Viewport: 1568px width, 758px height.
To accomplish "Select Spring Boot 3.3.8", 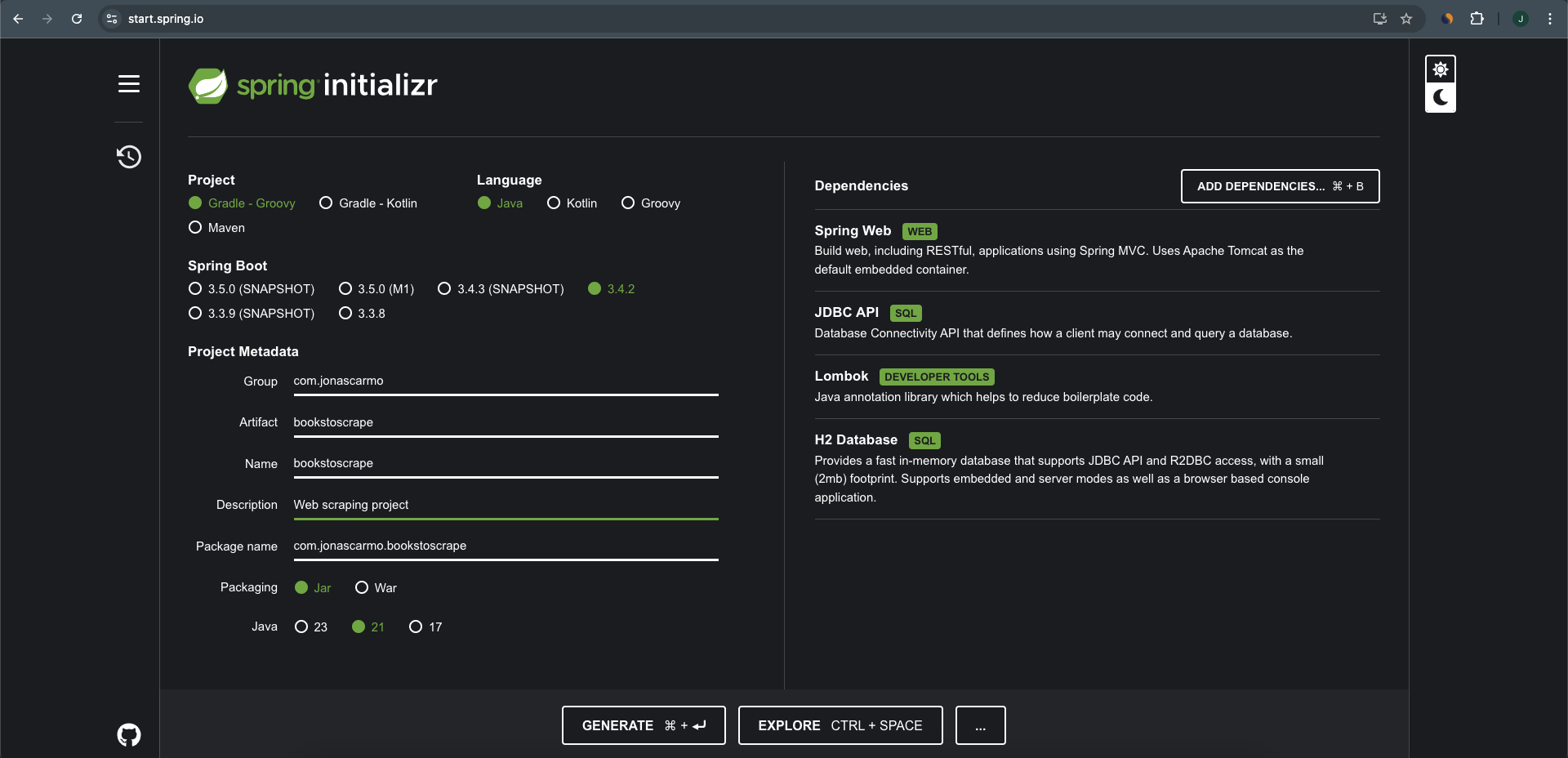I will [362, 314].
